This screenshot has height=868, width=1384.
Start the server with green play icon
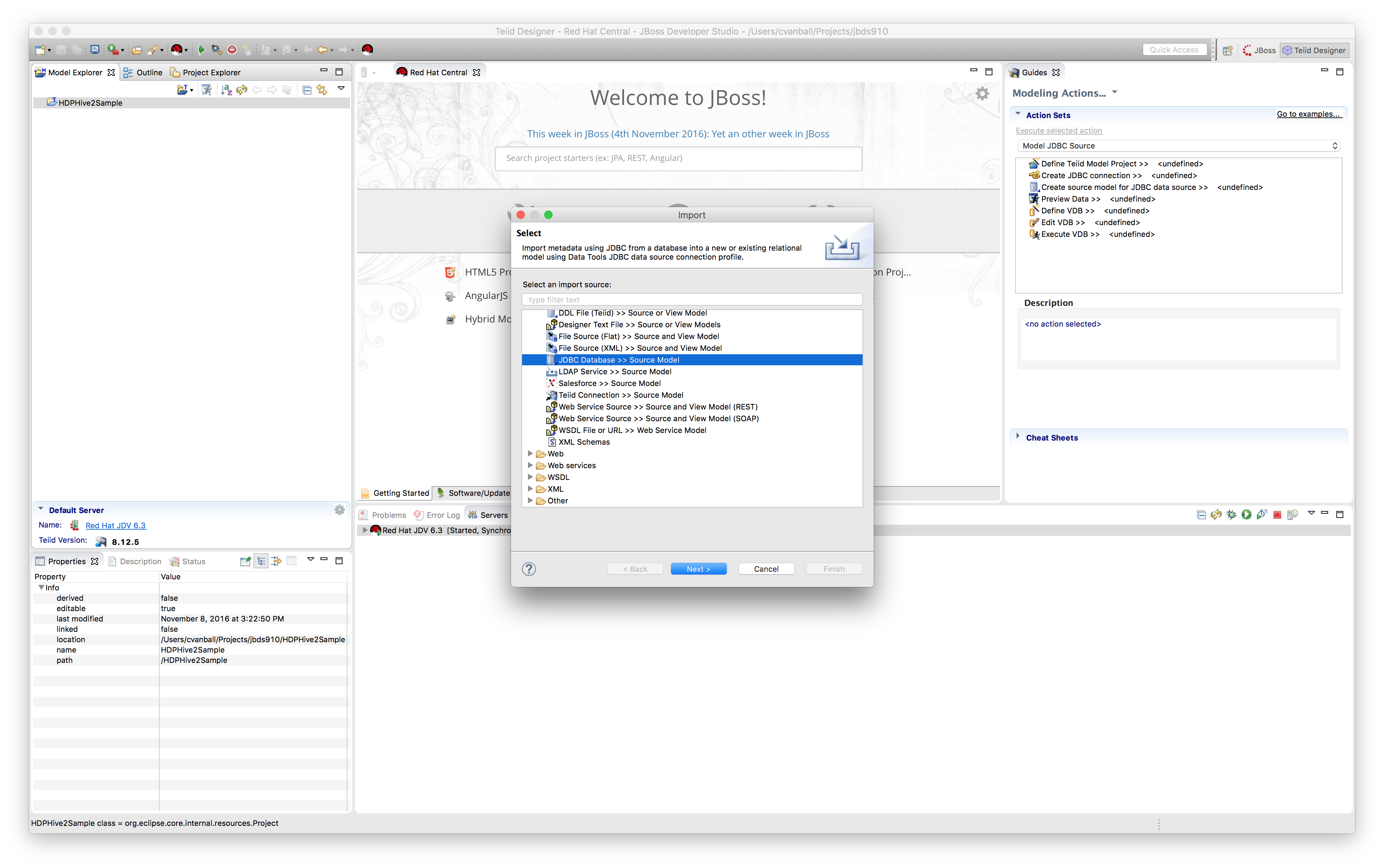1246,514
